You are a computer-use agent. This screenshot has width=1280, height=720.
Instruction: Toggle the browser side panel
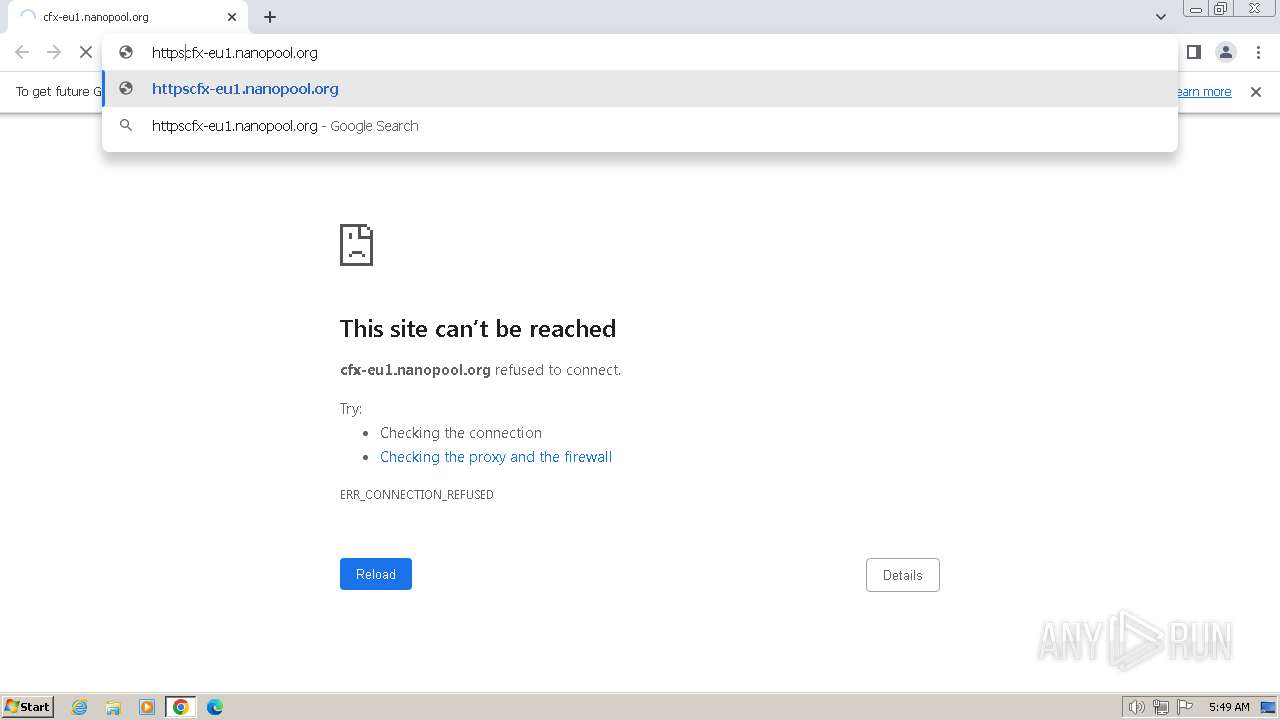click(x=1194, y=52)
